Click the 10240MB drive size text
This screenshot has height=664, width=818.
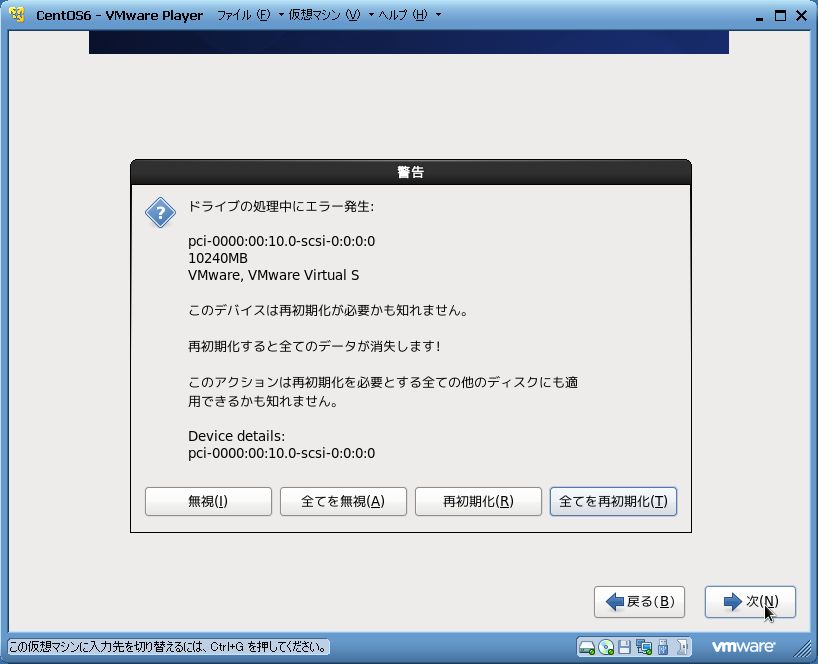218,258
